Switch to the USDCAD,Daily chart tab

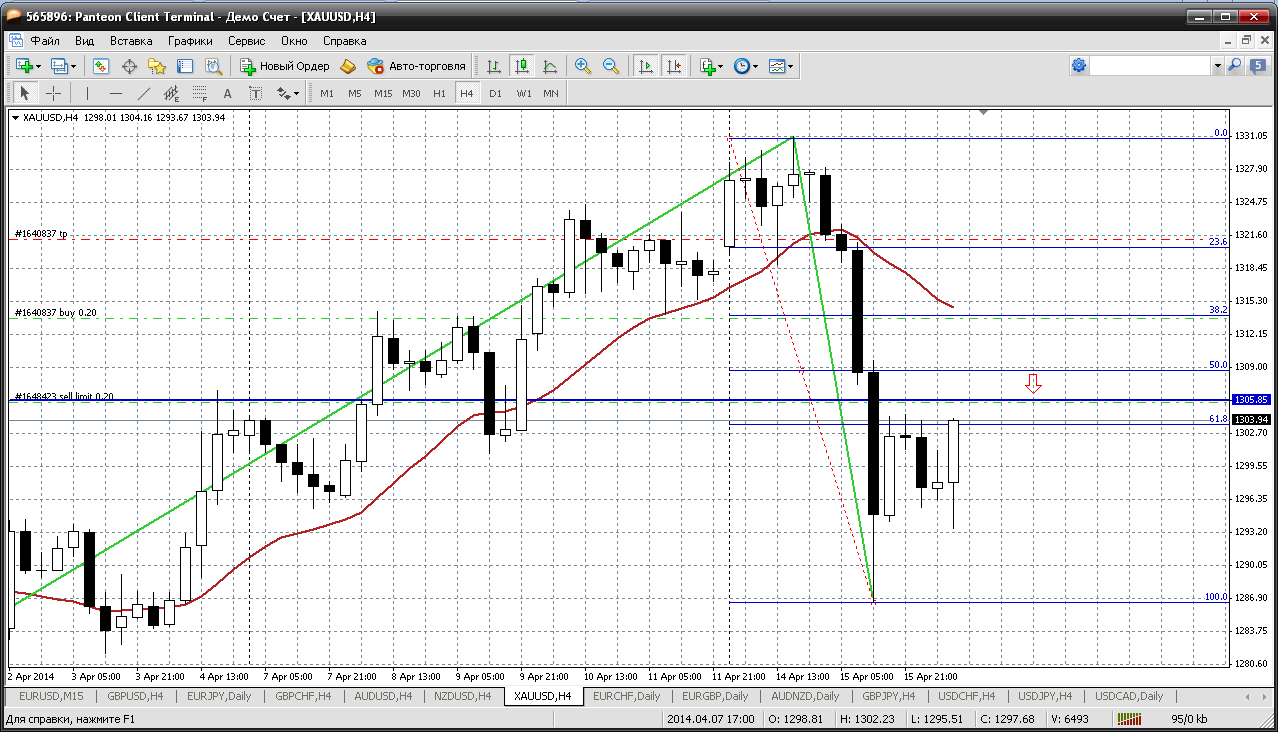[x=1129, y=696]
